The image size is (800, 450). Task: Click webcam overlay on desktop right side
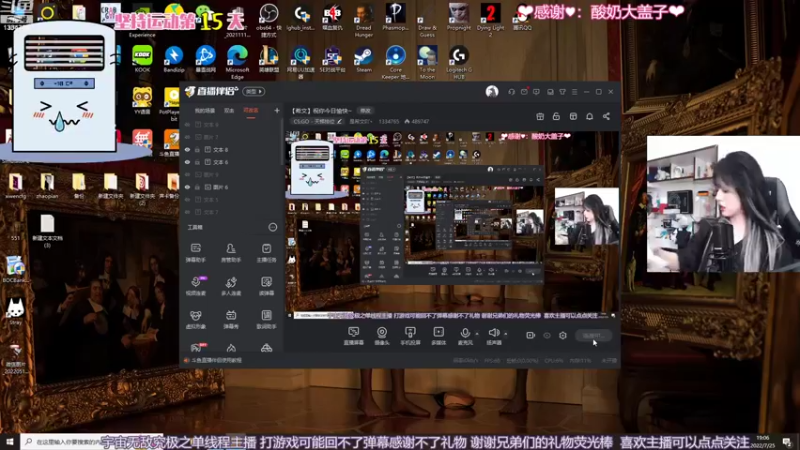723,204
